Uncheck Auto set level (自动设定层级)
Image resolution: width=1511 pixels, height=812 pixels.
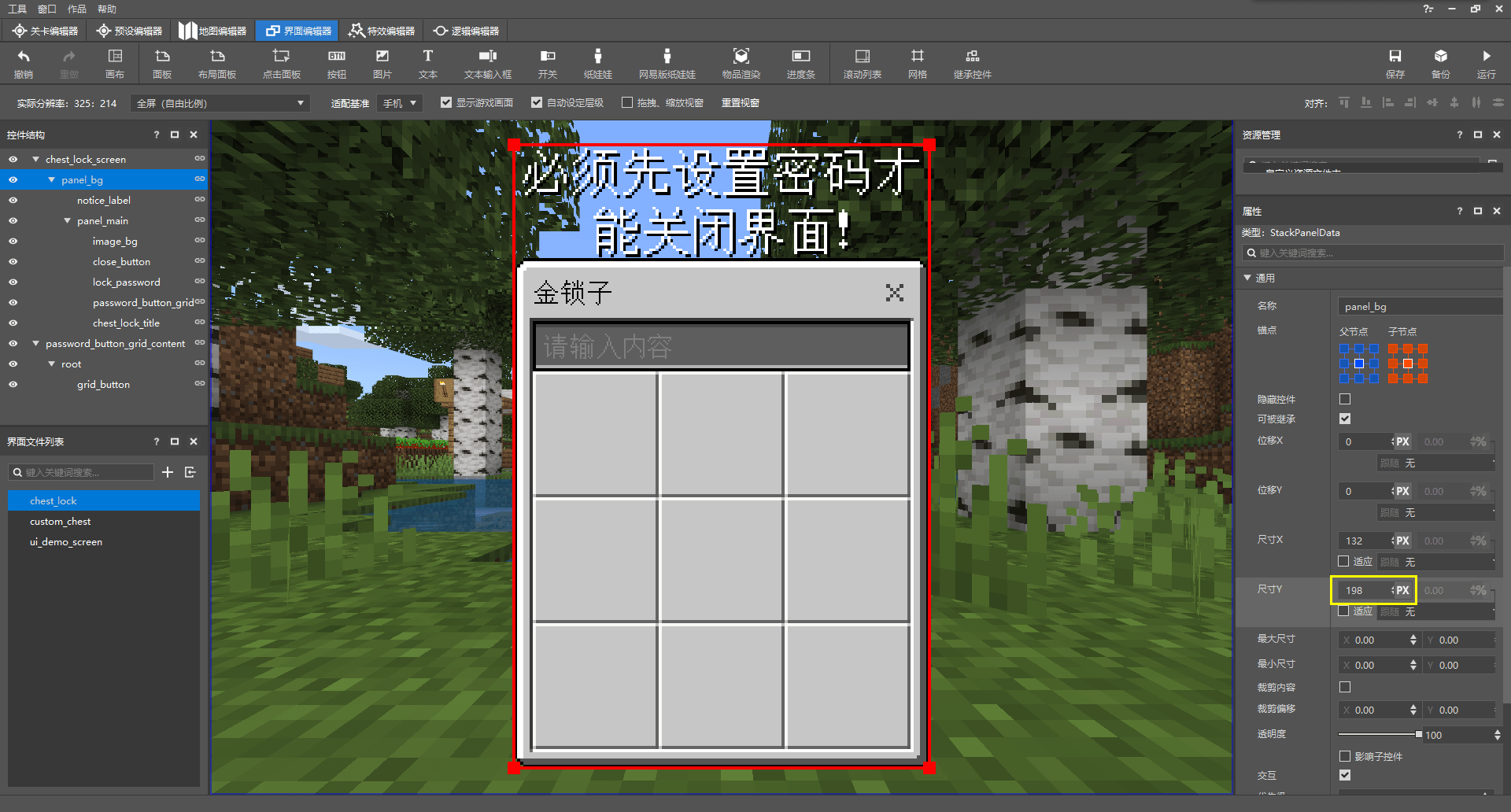click(537, 102)
